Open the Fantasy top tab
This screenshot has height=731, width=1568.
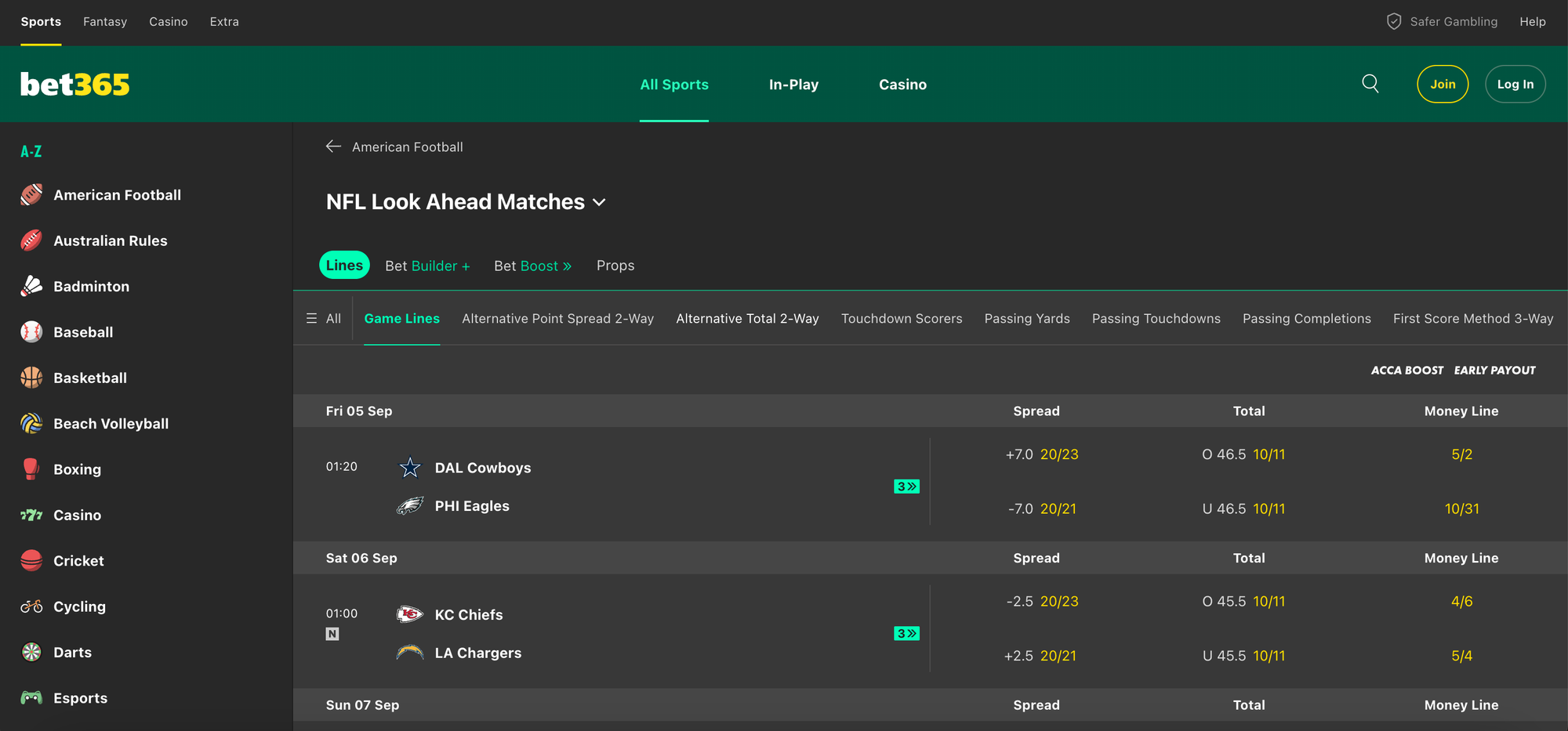tap(105, 22)
